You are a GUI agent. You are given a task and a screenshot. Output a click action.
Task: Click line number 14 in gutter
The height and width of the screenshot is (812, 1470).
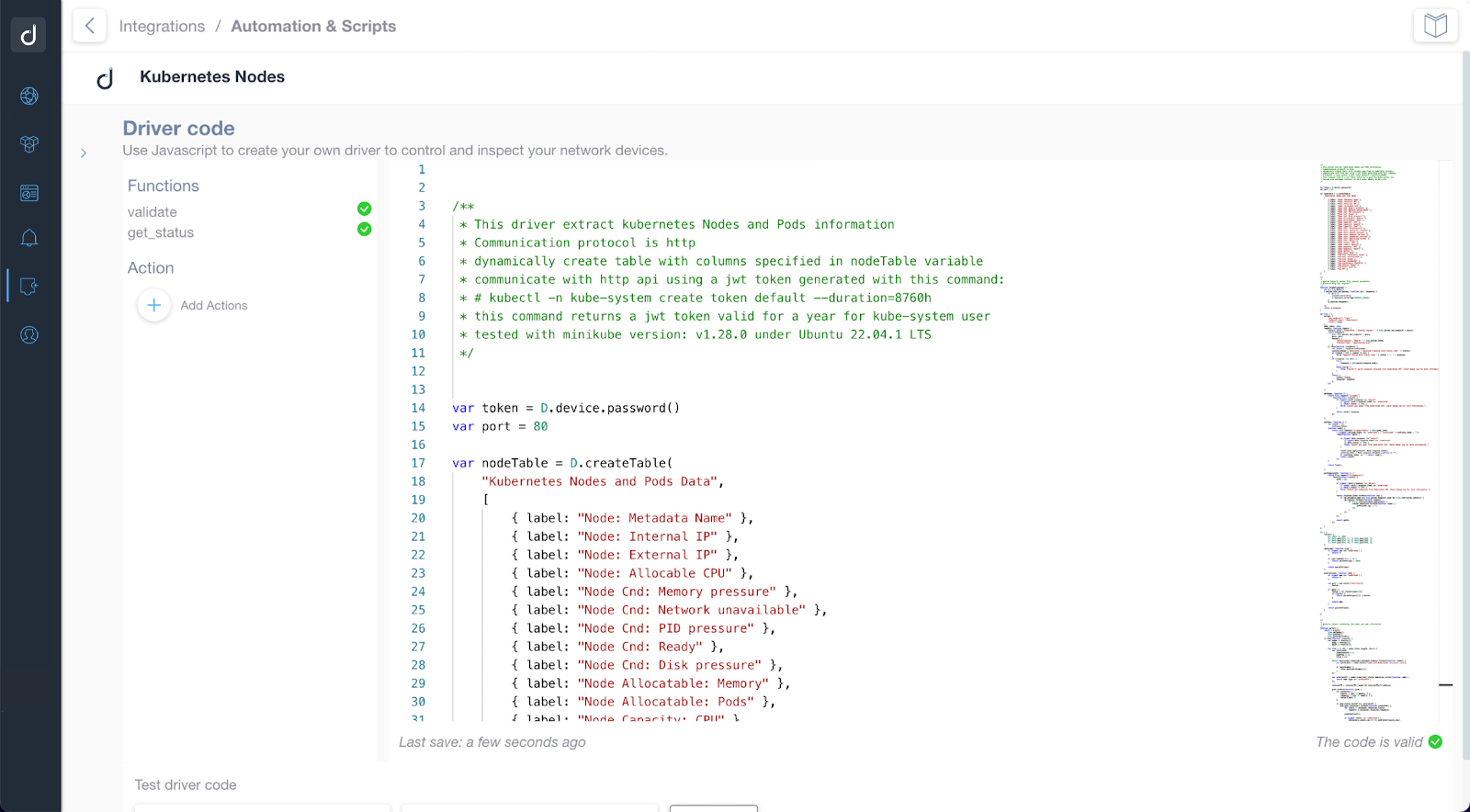tap(418, 408)
